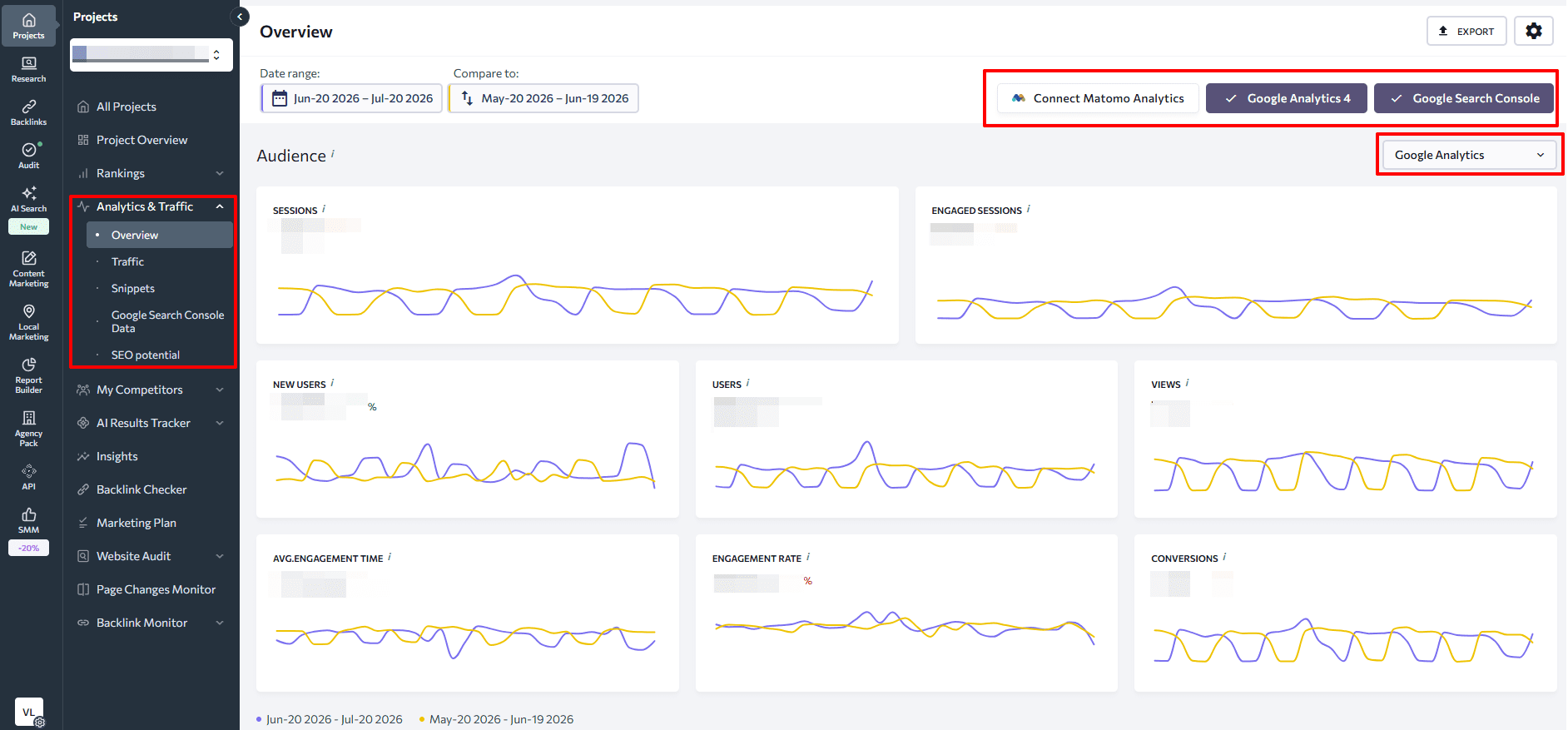Open Content Marketing in the rail
Image resolution: width=1568 pixels, height=730 pixels.
tap(28, 269)
